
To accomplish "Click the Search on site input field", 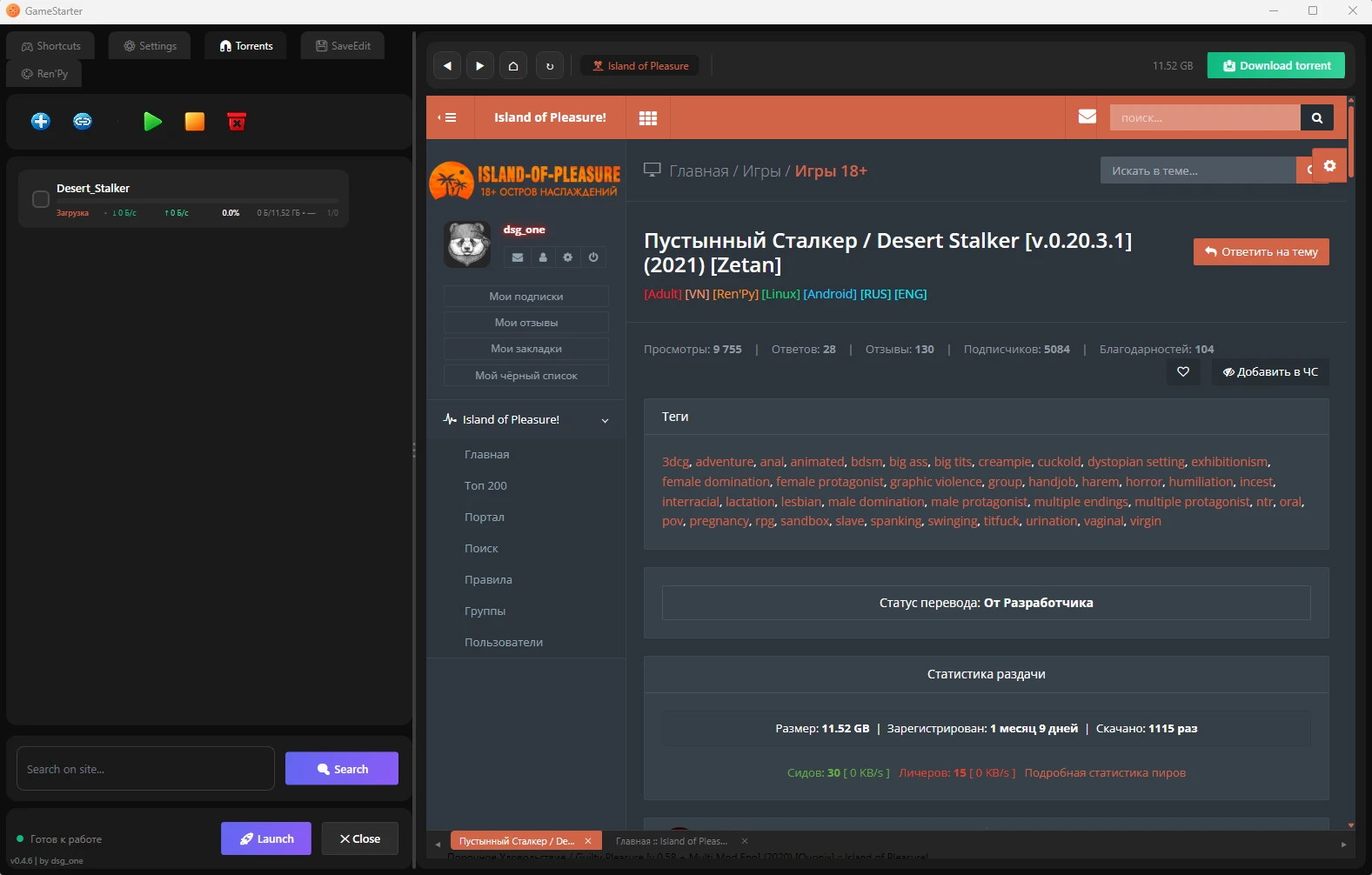I will coord(145,769).
